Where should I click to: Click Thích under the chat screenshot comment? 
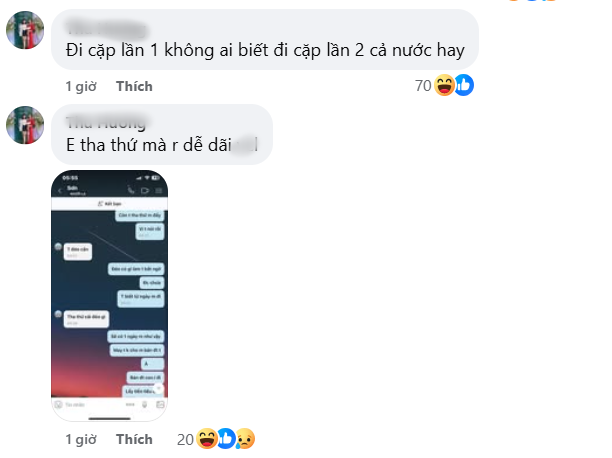coord(134,439)
